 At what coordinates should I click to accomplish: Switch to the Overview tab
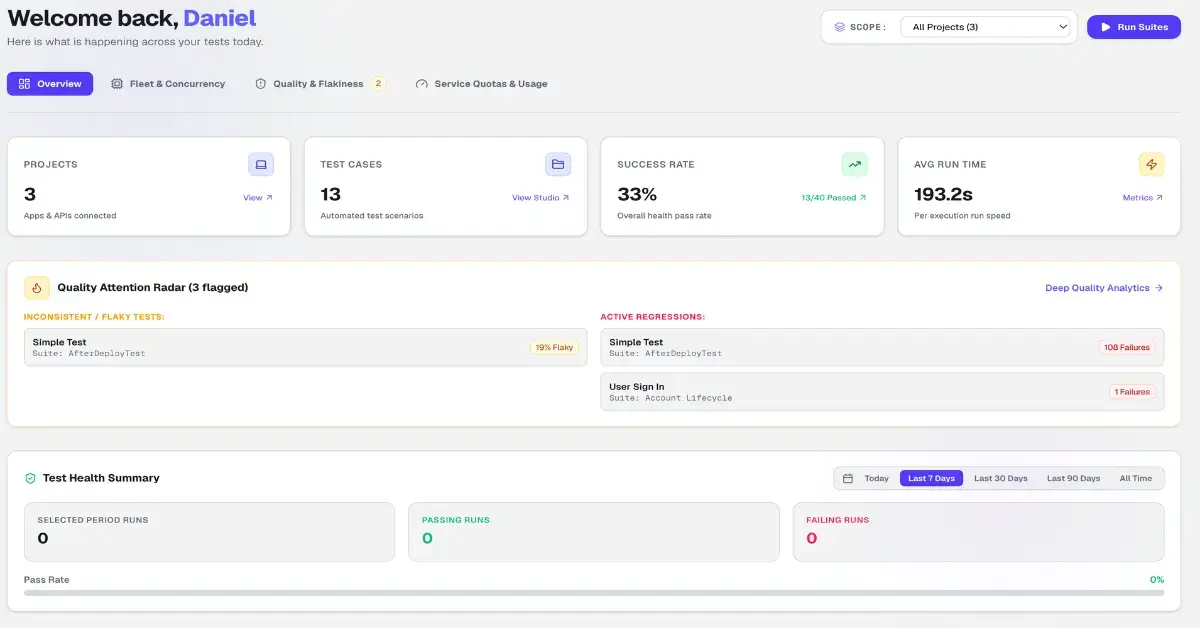point(50,84)
